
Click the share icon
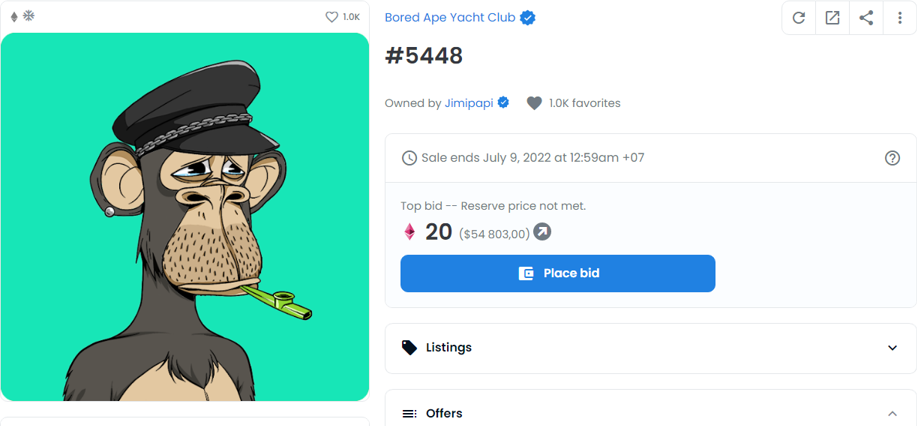click(x=866, y=18)
